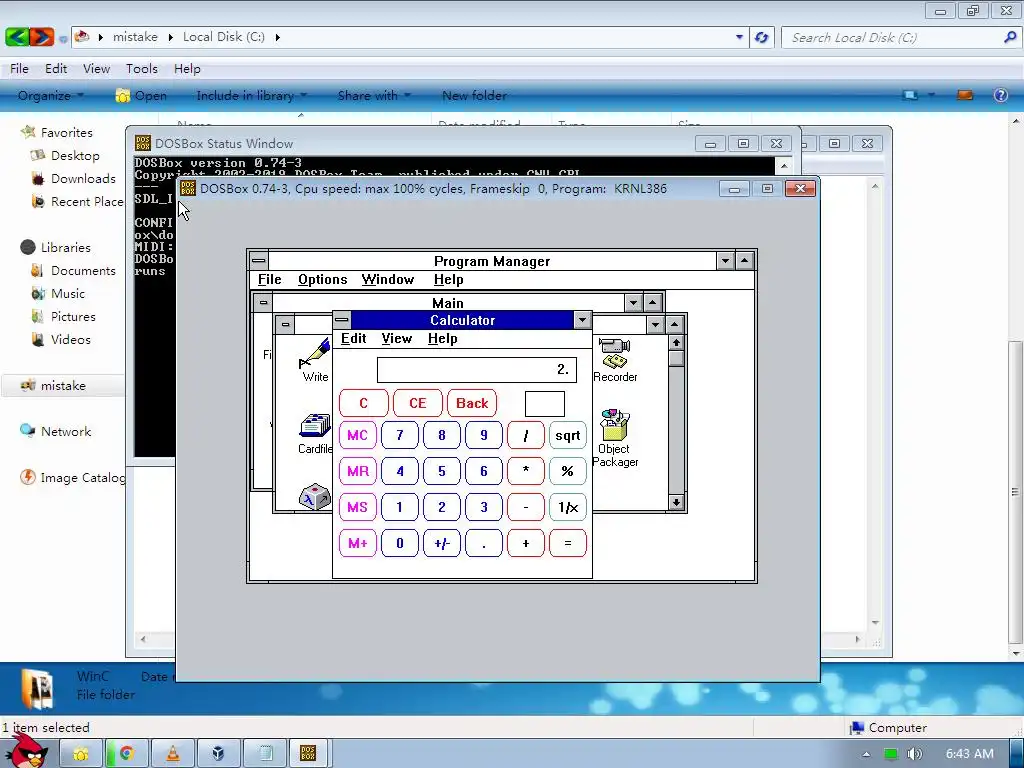Click the calculator's C clear button
Image resolution: width=1024 pixels, height=768 pixels.
(x=364, y=404)
